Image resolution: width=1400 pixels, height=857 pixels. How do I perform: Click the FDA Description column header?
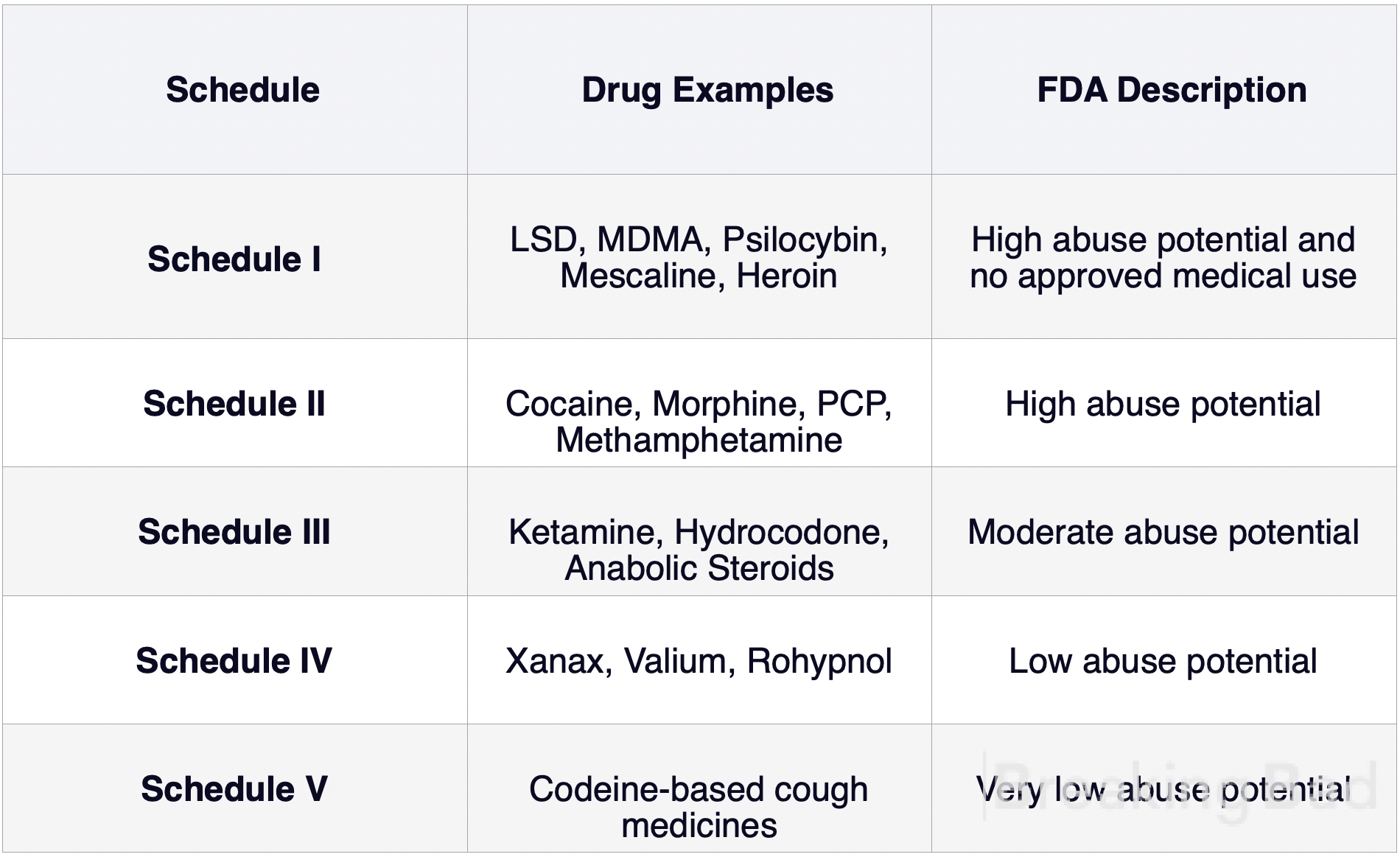pyautogui.click(x=1172, y=90)
